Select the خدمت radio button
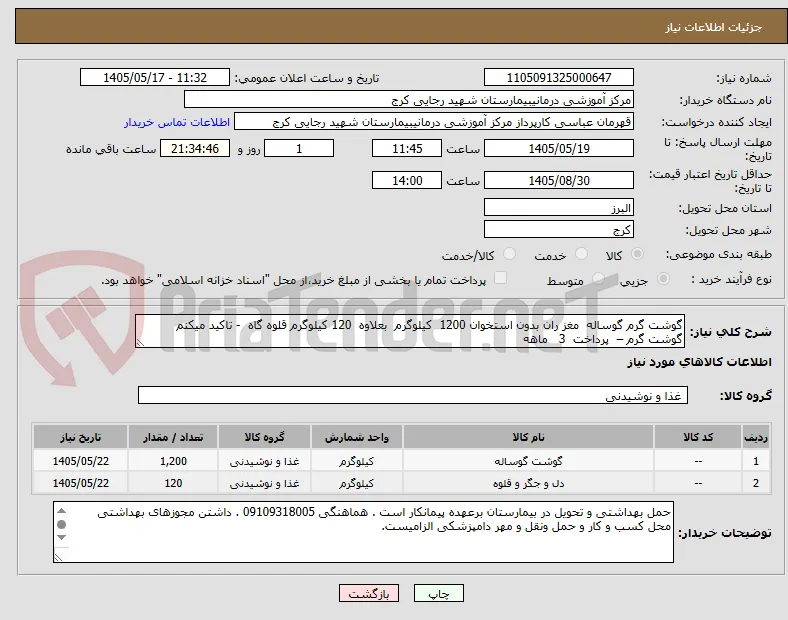Viewport: 788px width, 620px height. (581, 254)
